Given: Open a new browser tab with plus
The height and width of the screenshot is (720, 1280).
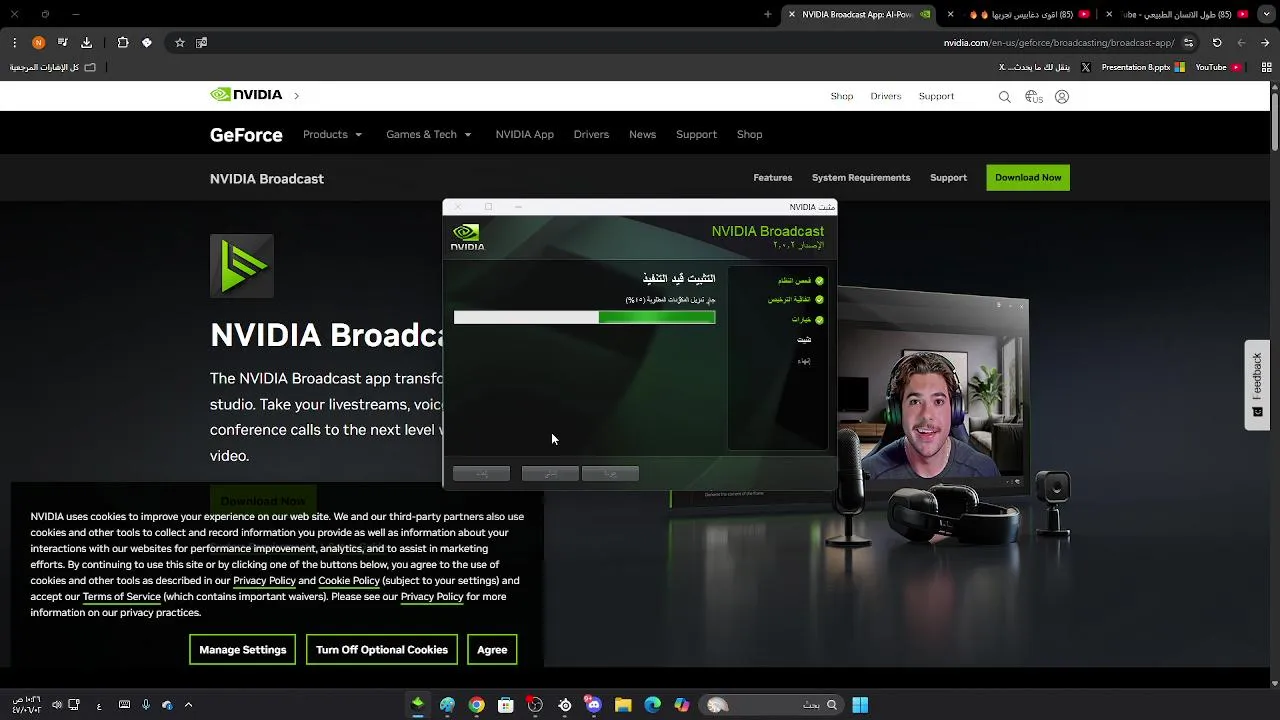Looking at the screenshot, I should [768, 14].
